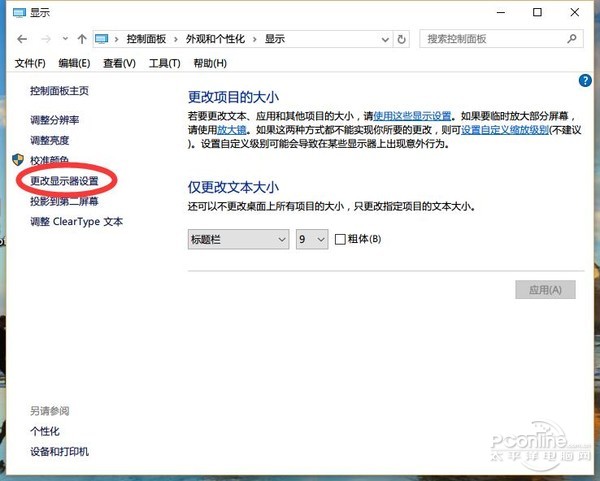Open the 工具(T) menu
Screen dimensions: 600x481
coord(165,63)
